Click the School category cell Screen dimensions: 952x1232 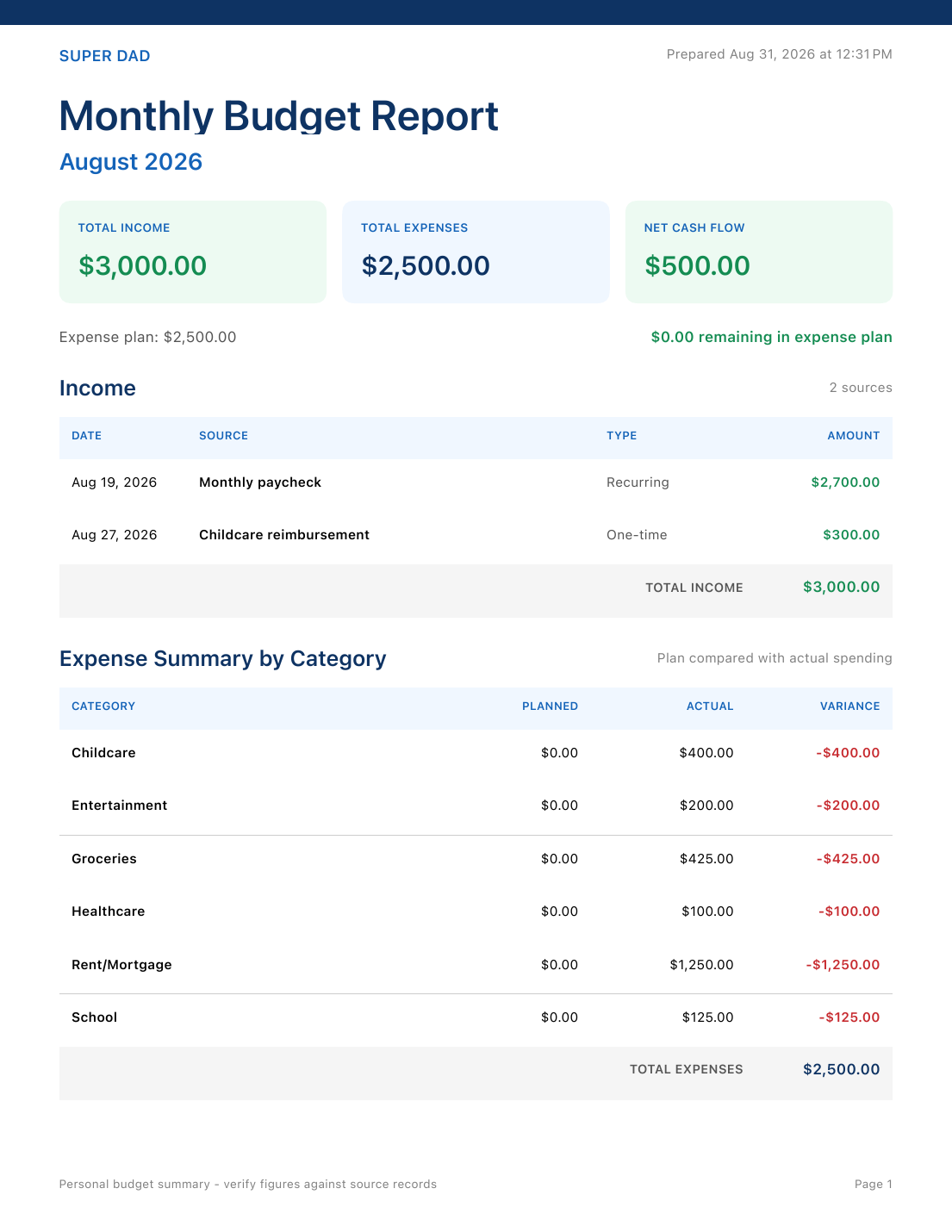tap(94, 1017)
